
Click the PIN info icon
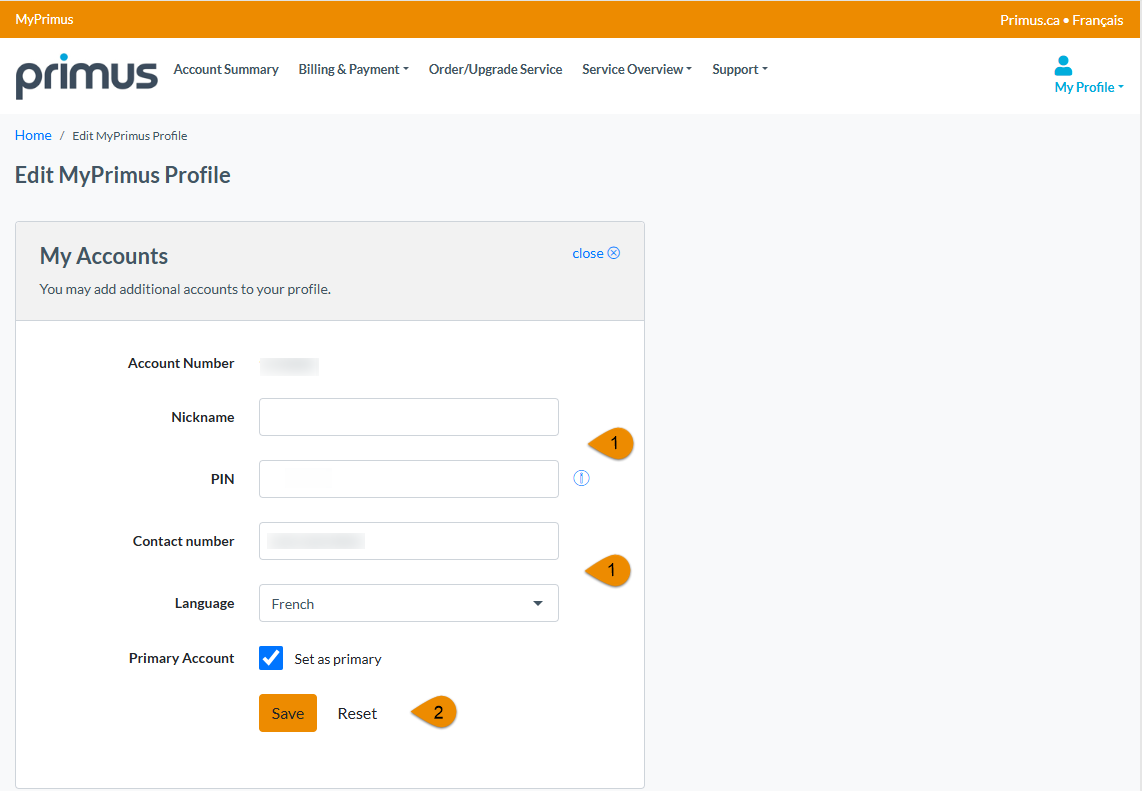(581, 478)
